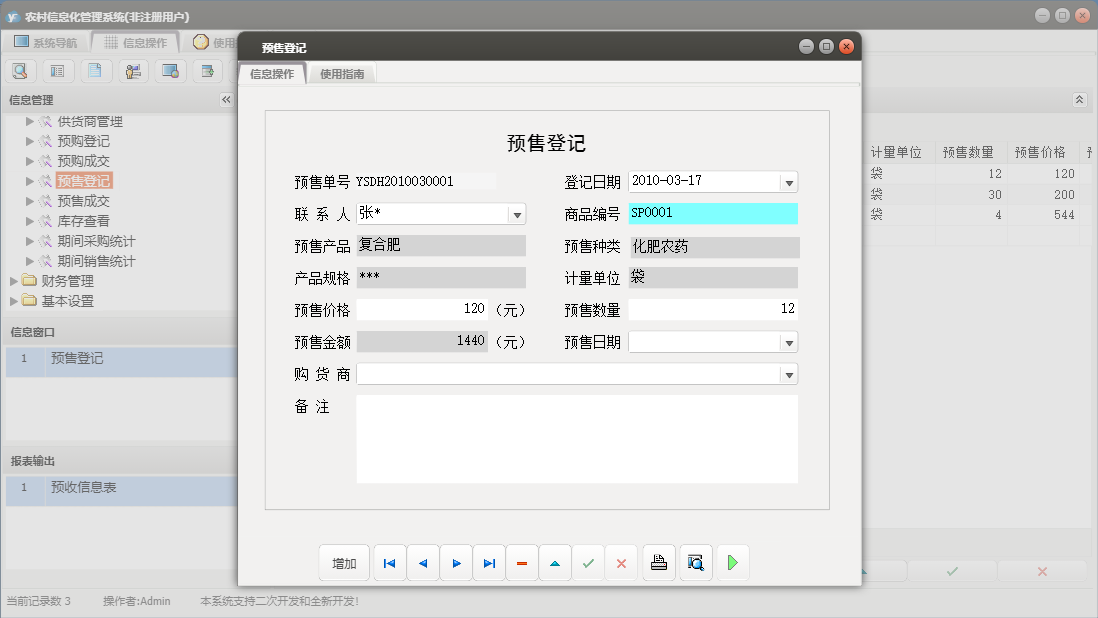The image size is (1098, 618).
Task: Jump to the first record with the navigation control
Action: [389, 562]
